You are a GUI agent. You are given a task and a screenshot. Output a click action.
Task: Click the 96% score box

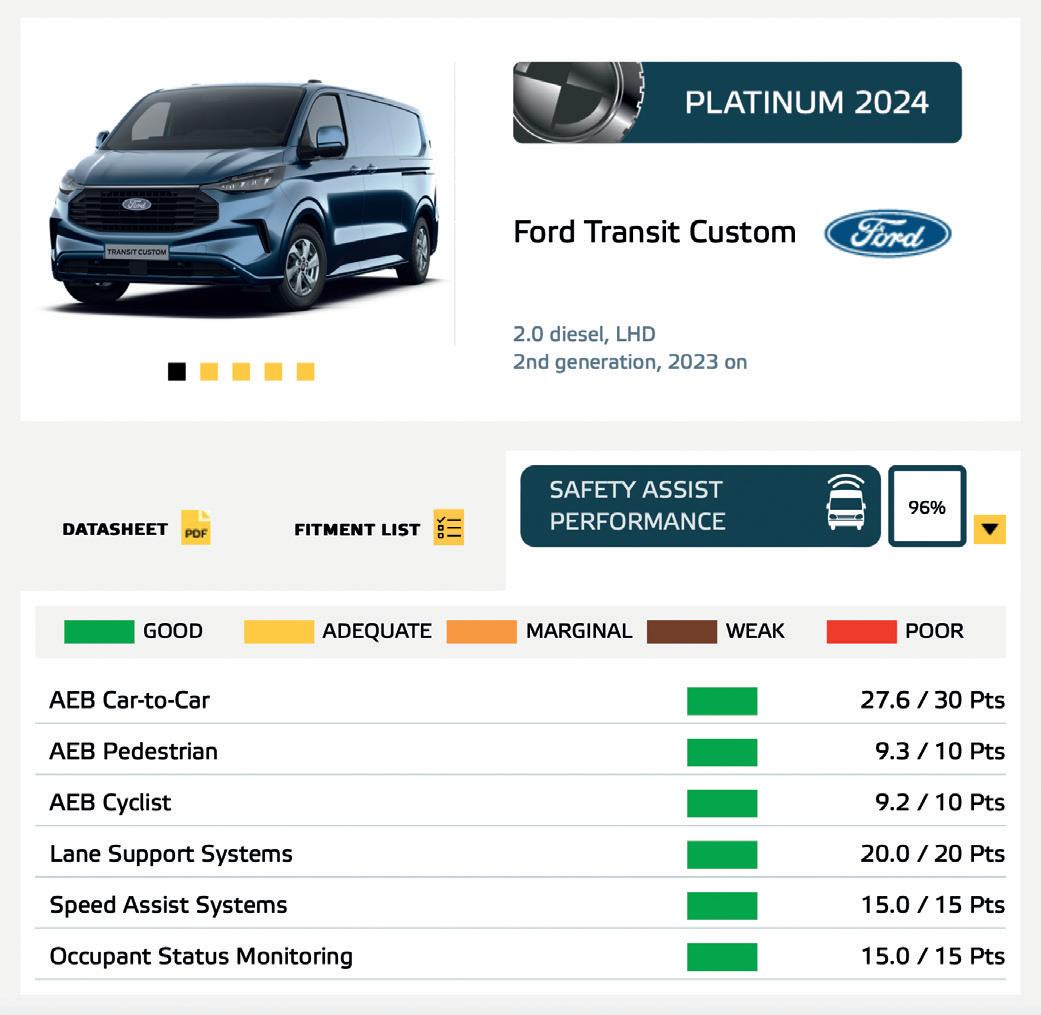coord(927,507)
